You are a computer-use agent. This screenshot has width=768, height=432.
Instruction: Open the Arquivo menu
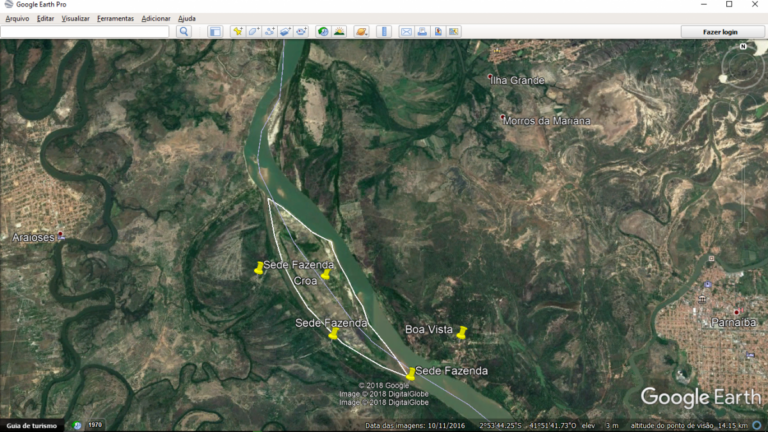[17, 19]
